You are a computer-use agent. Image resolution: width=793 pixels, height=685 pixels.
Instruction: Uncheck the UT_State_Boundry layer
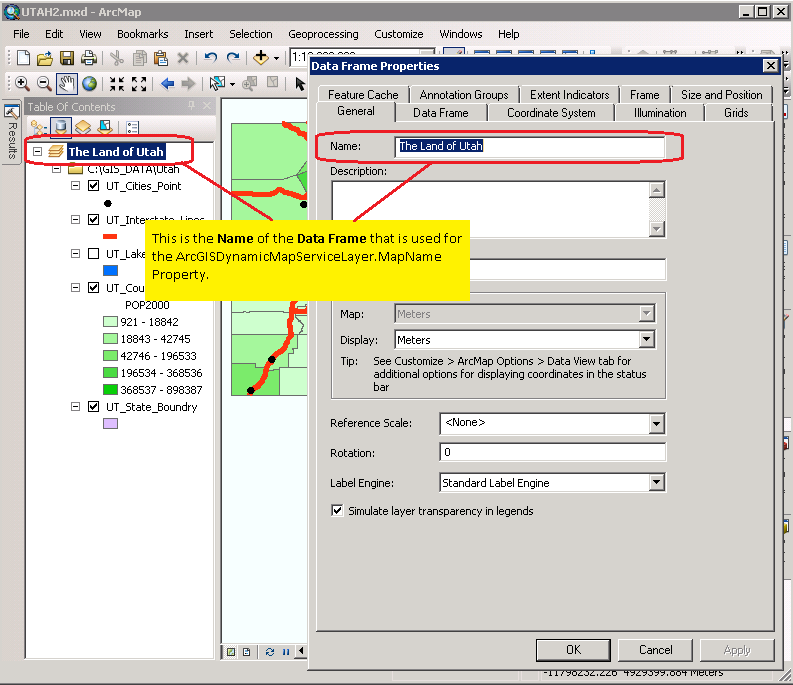(94, 407)
